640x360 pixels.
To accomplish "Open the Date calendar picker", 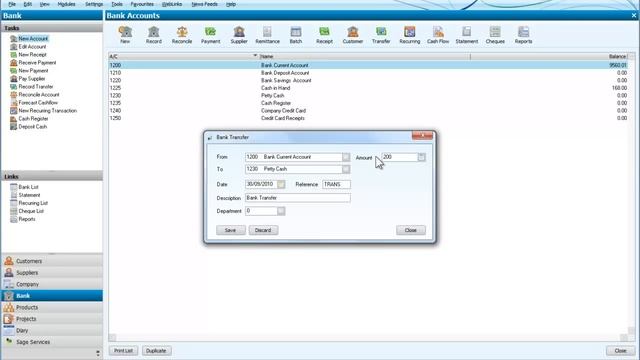I will point(281,184).
